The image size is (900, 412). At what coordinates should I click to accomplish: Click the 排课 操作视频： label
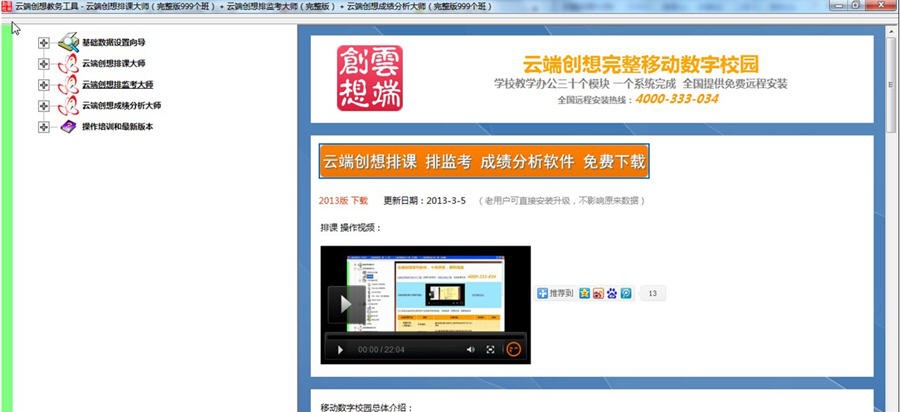[x=351, y=227]
